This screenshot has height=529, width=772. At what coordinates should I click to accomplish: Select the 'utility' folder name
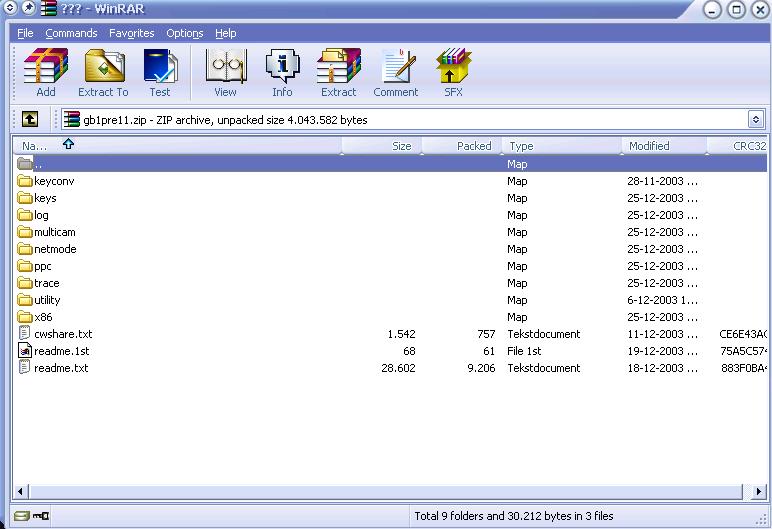point(47,300)
